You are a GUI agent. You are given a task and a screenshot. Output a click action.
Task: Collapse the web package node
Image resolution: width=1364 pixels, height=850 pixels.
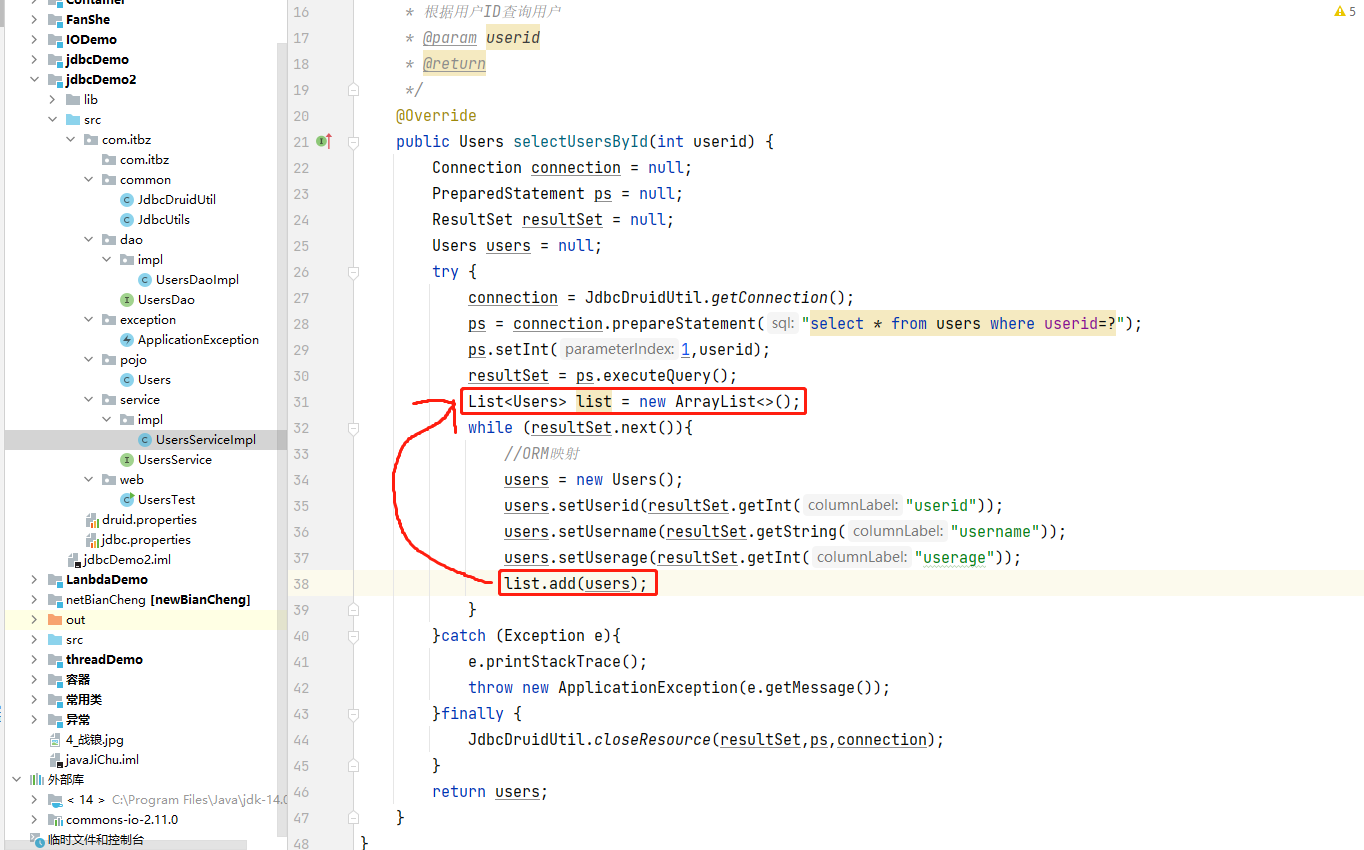tap(88, 480)
